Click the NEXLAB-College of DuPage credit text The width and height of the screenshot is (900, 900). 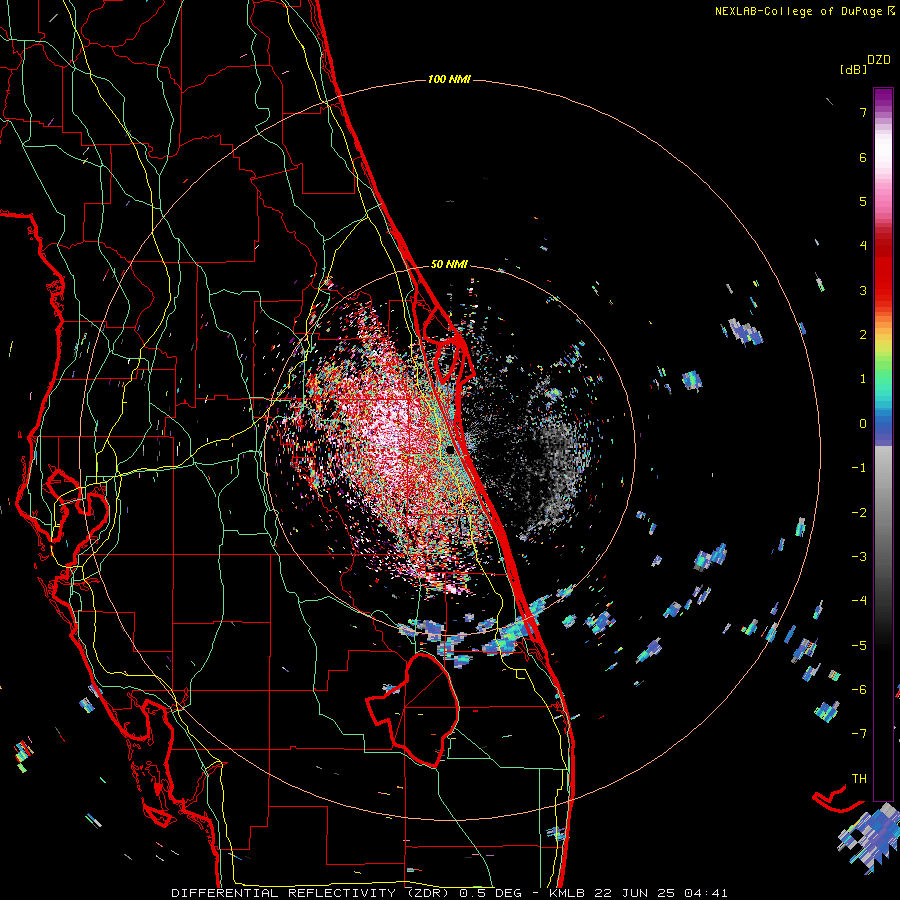799,11
